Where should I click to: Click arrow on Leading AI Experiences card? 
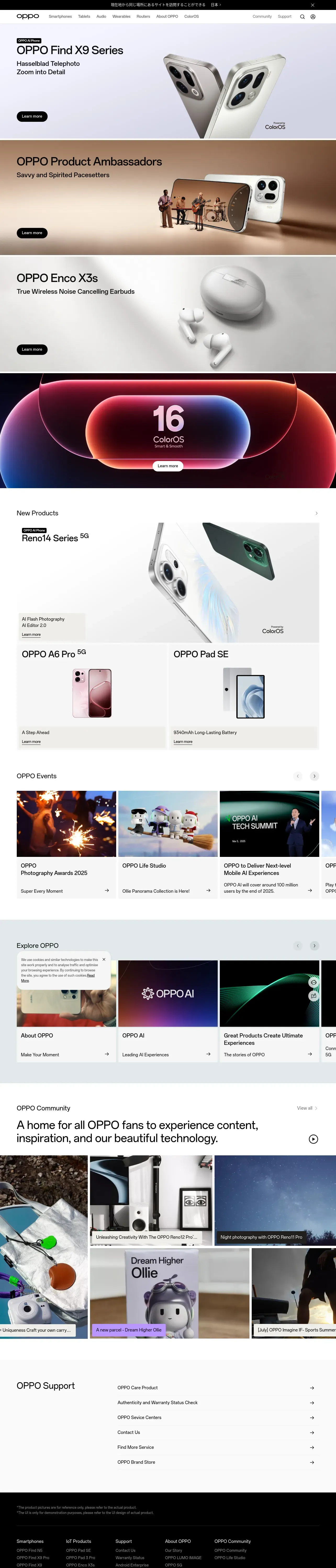[x=208, y=1054]
